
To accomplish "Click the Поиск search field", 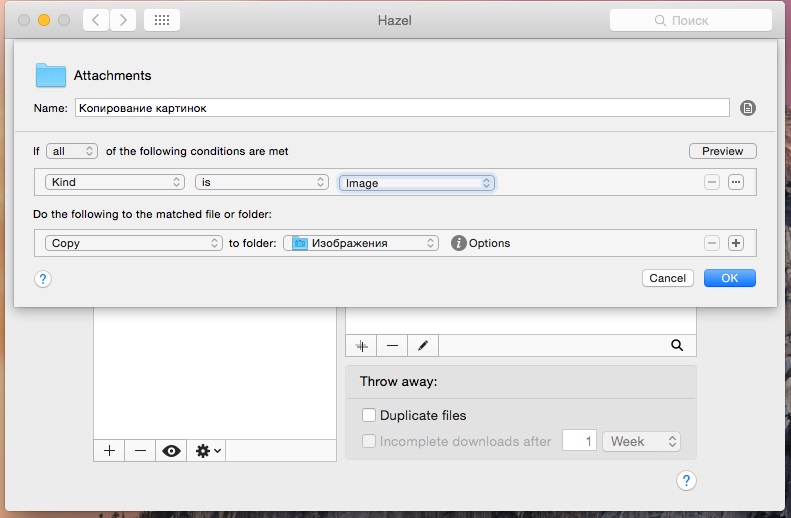I will pyautogui.click(x=691, y=20).
